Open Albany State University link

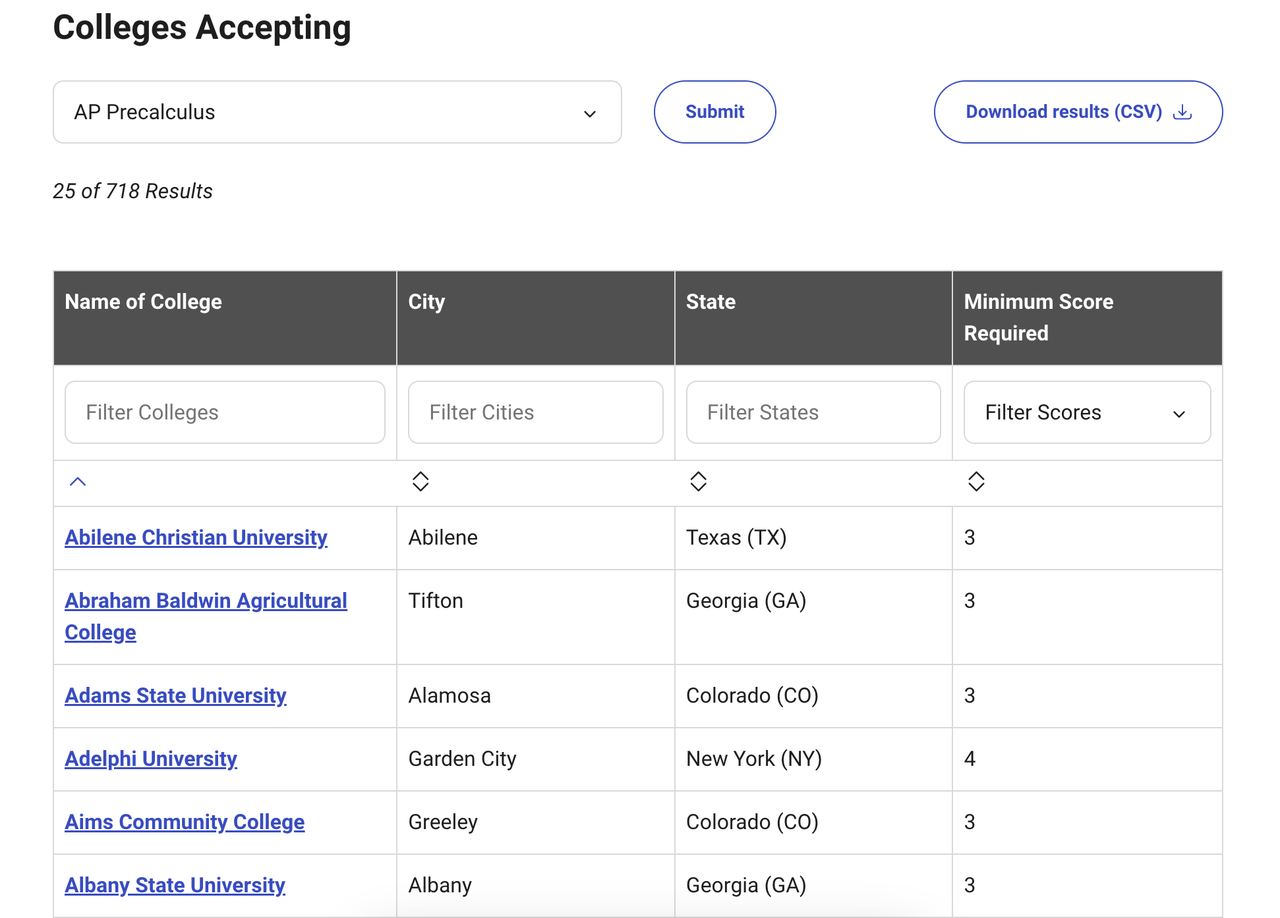[x=175, y=885]
